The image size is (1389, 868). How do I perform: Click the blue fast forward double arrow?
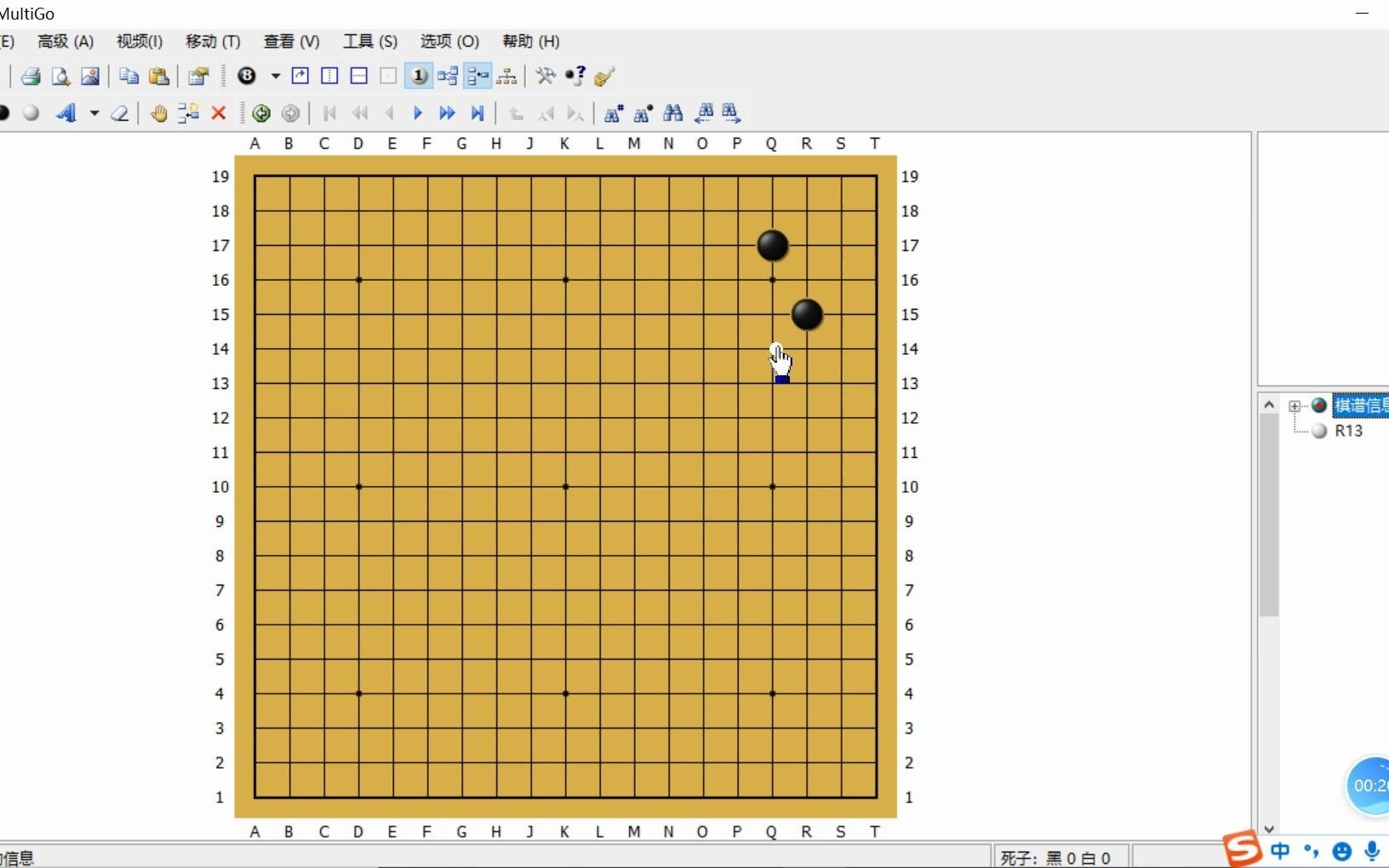447,112
